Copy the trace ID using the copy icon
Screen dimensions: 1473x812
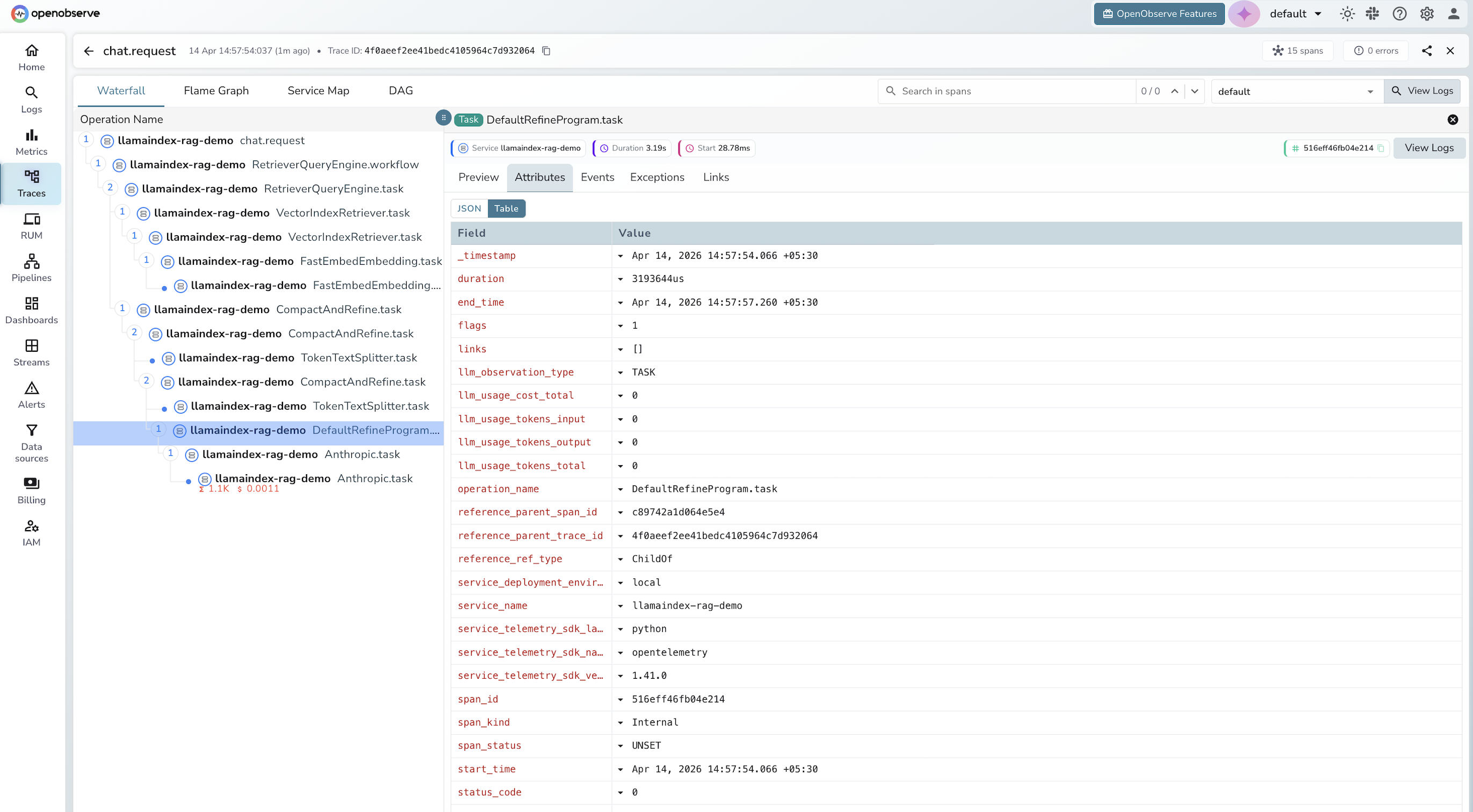(x=546, y=51)
